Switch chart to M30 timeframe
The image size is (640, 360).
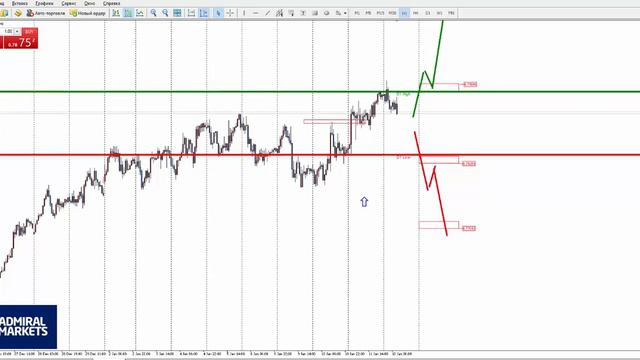point(392,13)
